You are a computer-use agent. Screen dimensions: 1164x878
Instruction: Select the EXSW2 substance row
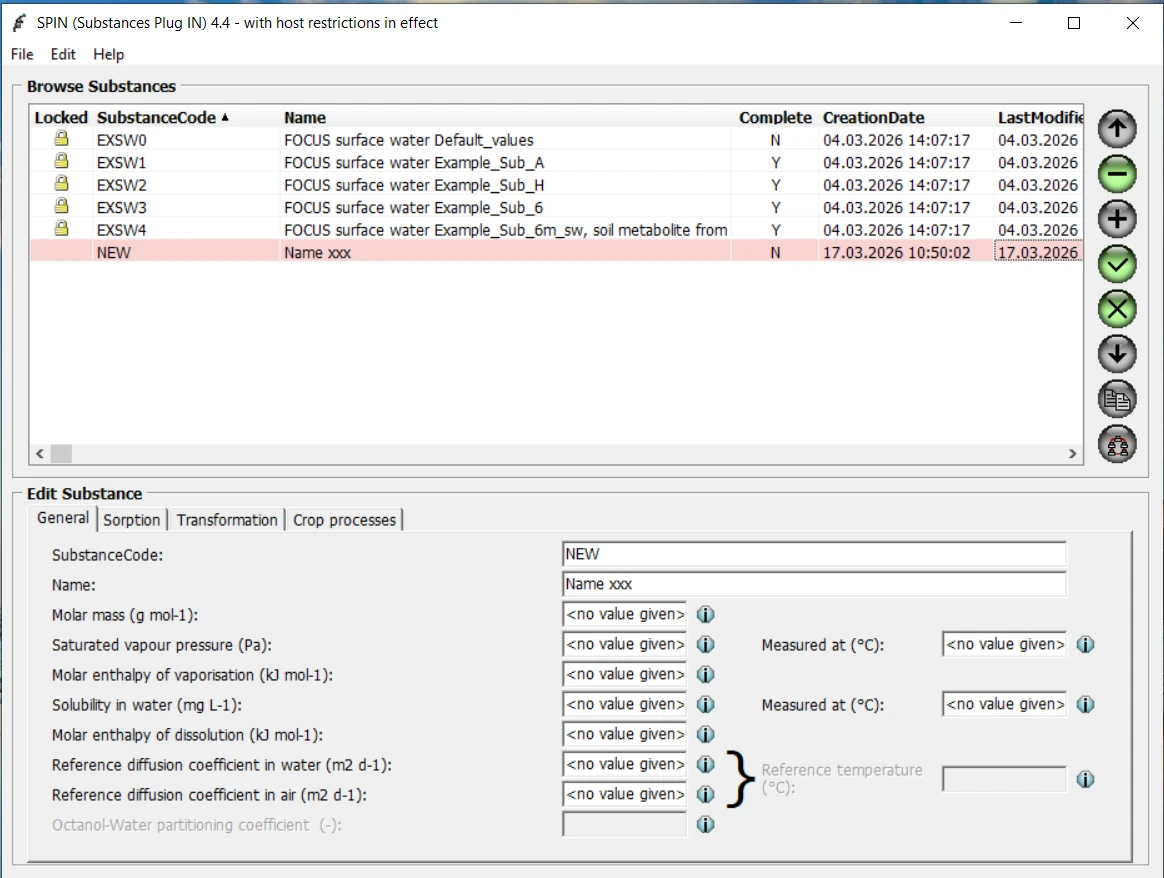tap(400, 185)
